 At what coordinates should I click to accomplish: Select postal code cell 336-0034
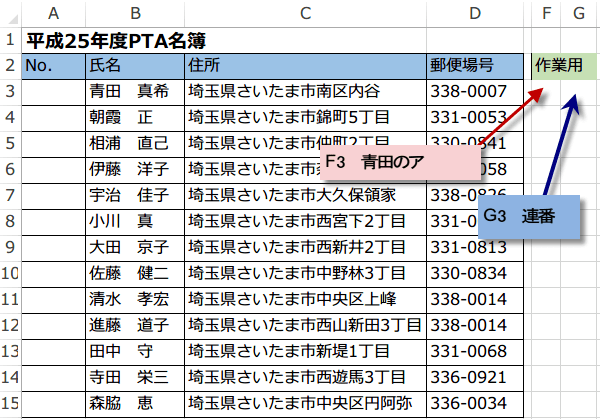click(x=475, y=404)
